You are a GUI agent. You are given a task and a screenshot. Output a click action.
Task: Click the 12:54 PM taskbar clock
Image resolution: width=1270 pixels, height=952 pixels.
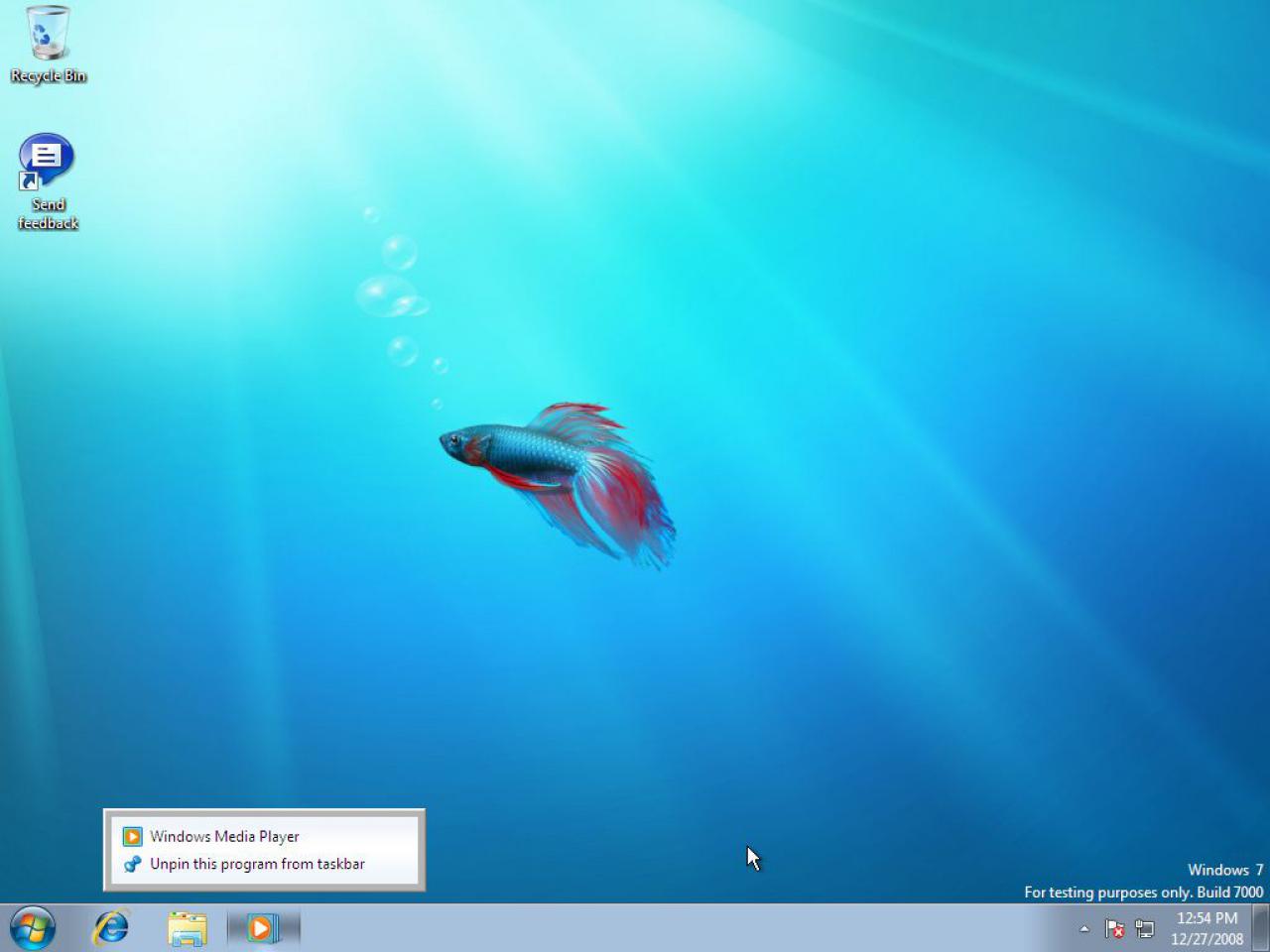point(1206,928)
